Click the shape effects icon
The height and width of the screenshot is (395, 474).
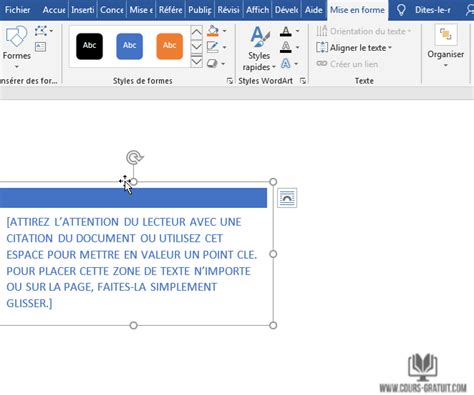212,63
